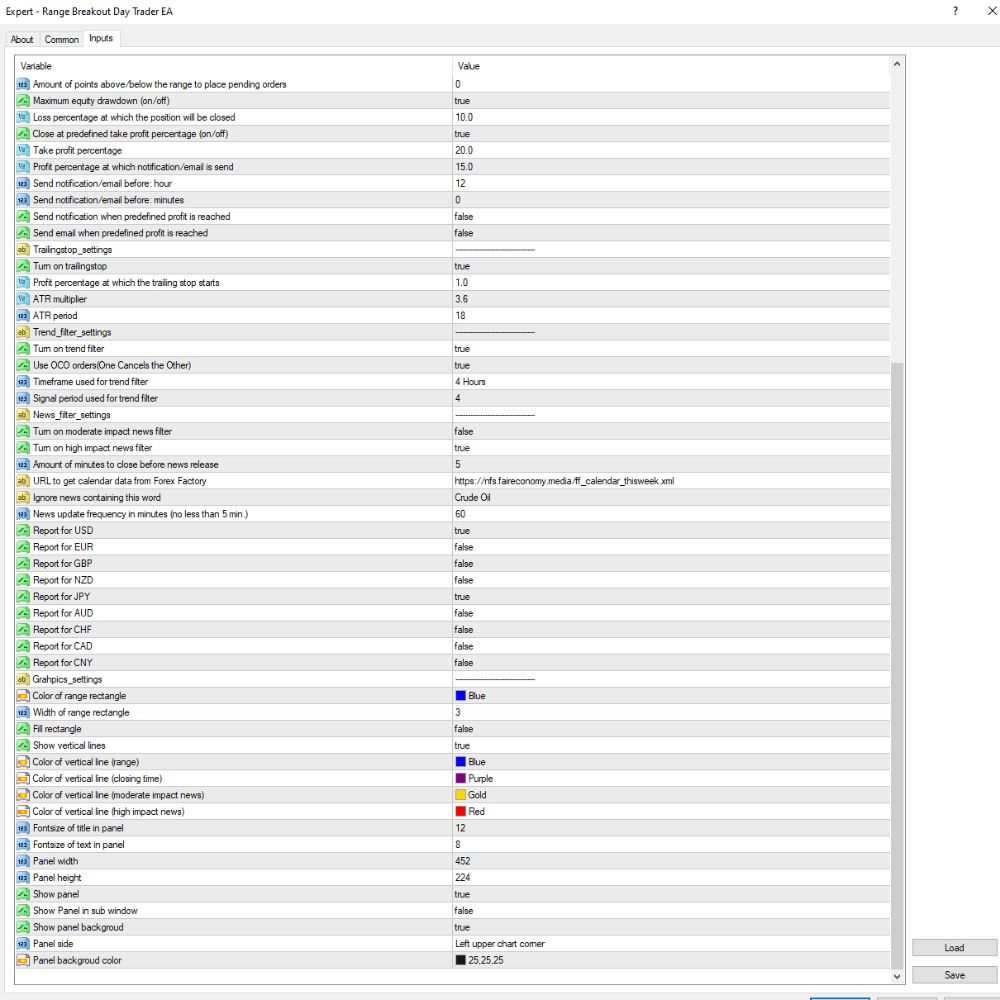
Task: Click the icon beside 'URL to get calendar data'
Action: click(x=23, y=481)
